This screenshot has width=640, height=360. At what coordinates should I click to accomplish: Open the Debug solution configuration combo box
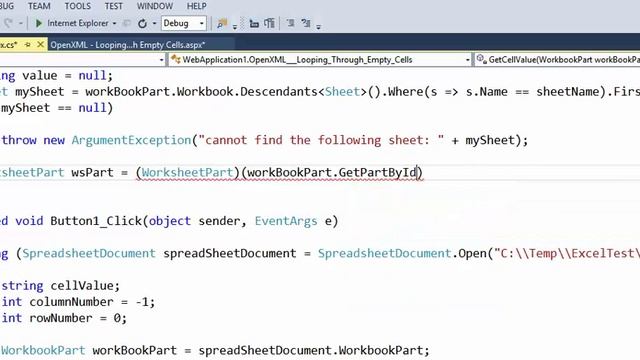pyautogui.click(x=184, y=23)
